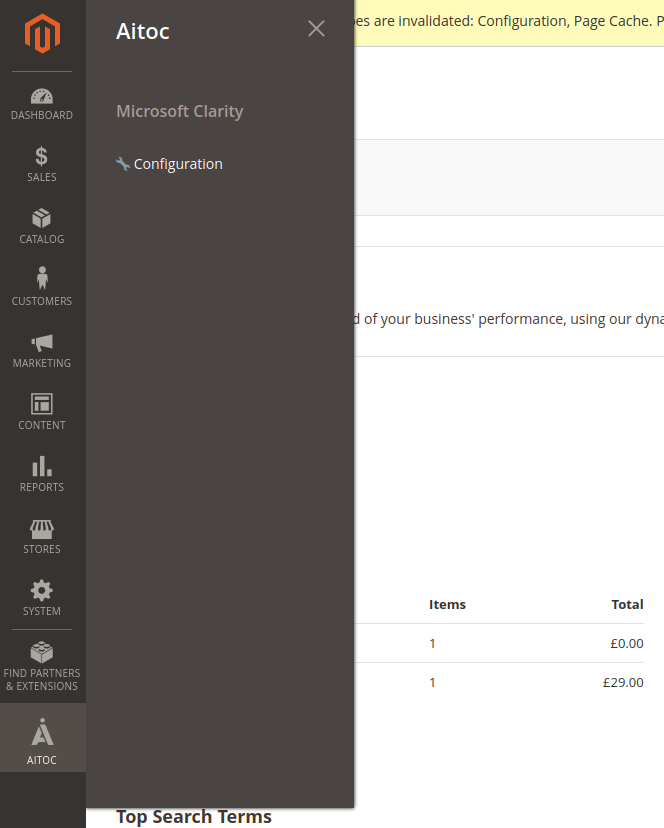Open Find Partners & Extensions
This screenshot has height=828, width=664.
coord(42,666)
